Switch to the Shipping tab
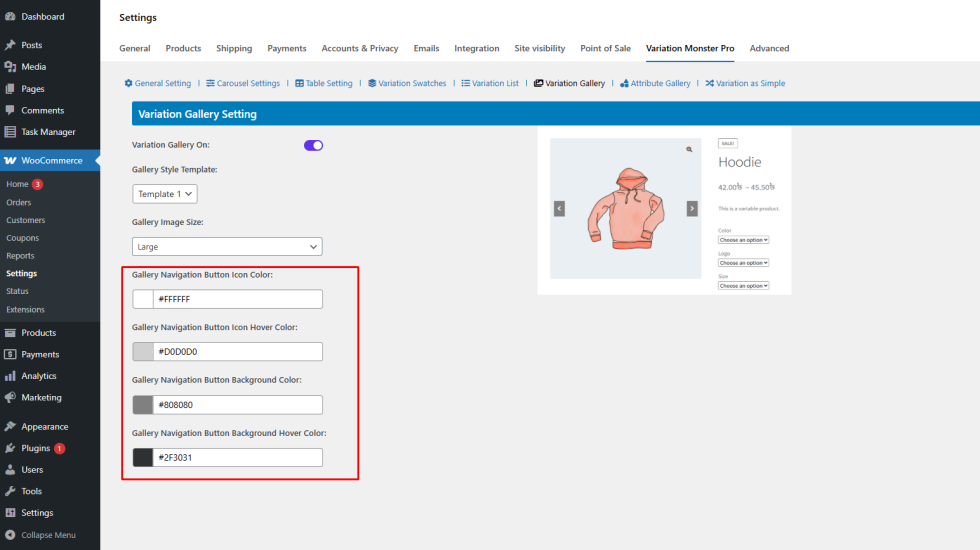 [x=234, y=48]
